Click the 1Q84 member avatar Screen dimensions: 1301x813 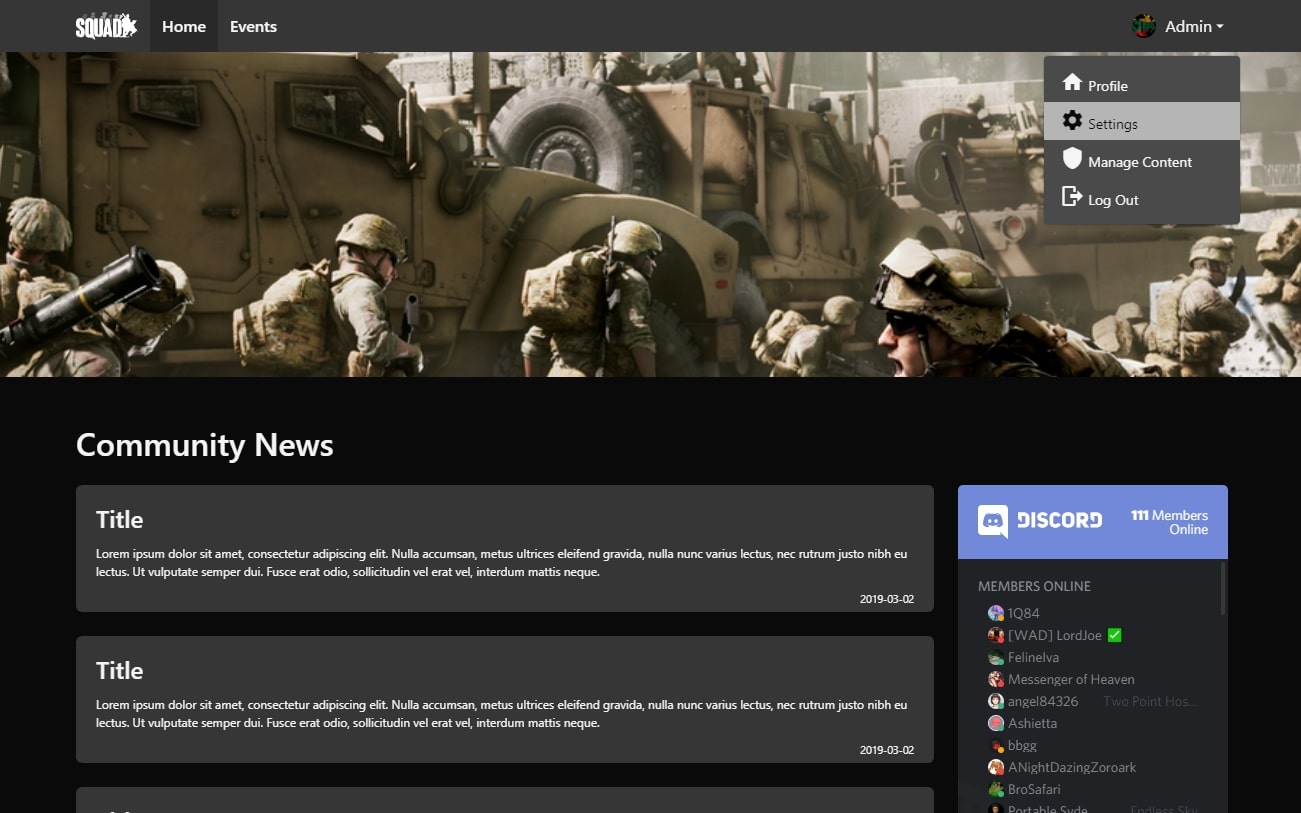coord(996,613)
